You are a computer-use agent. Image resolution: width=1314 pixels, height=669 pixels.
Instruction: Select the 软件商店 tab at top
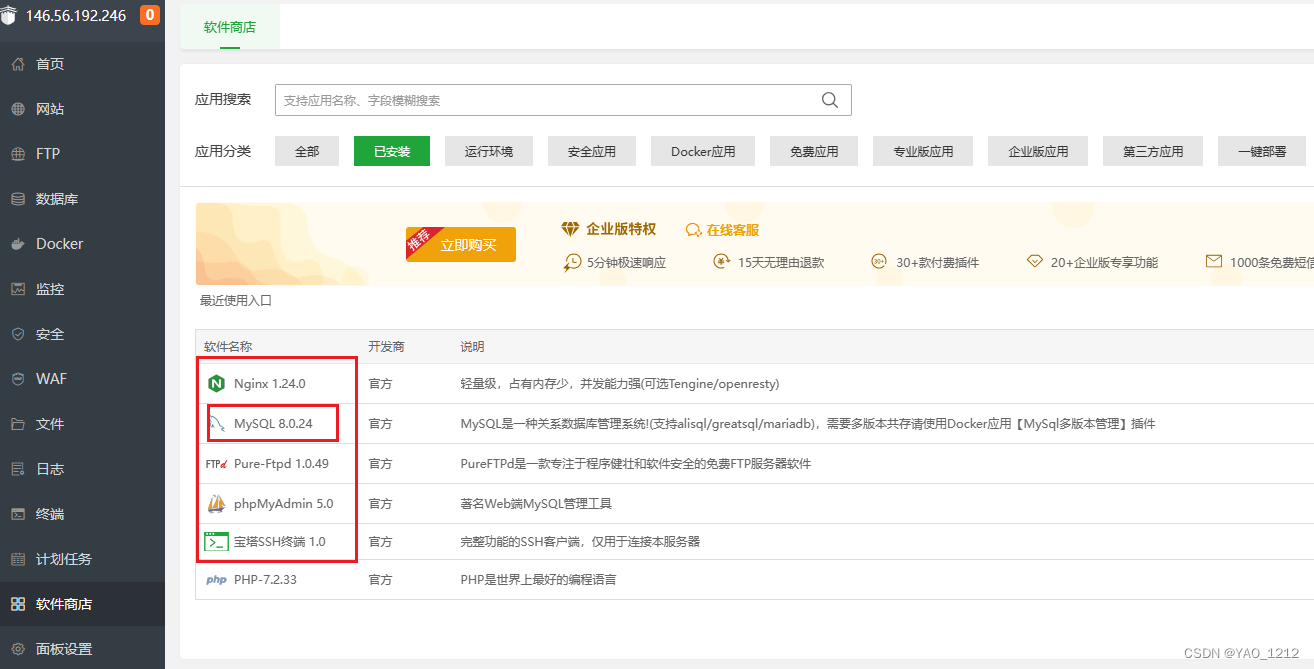[230, 28]
